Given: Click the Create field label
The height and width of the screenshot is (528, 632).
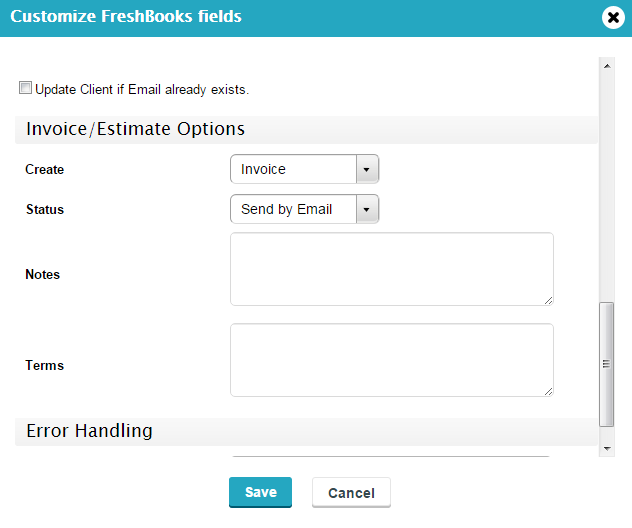Looking at the screenshot, I should 44,169.
